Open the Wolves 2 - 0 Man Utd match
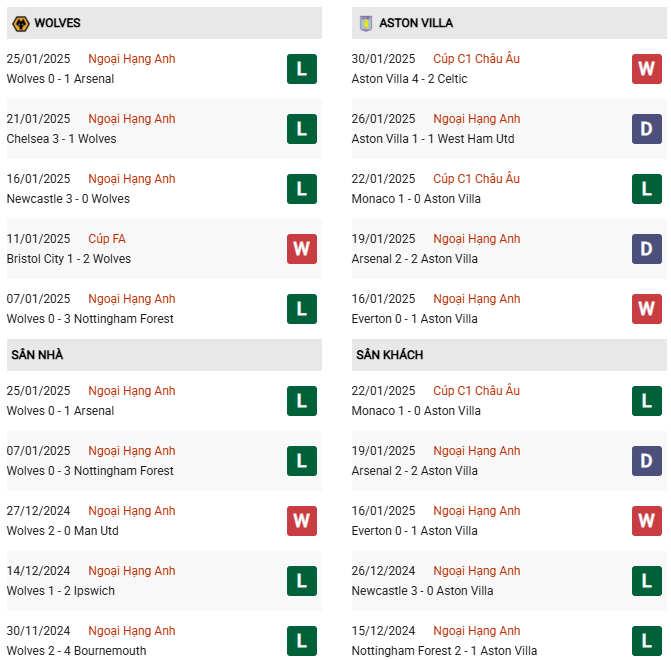Screen dimensions: 671x660 point(62,531)
